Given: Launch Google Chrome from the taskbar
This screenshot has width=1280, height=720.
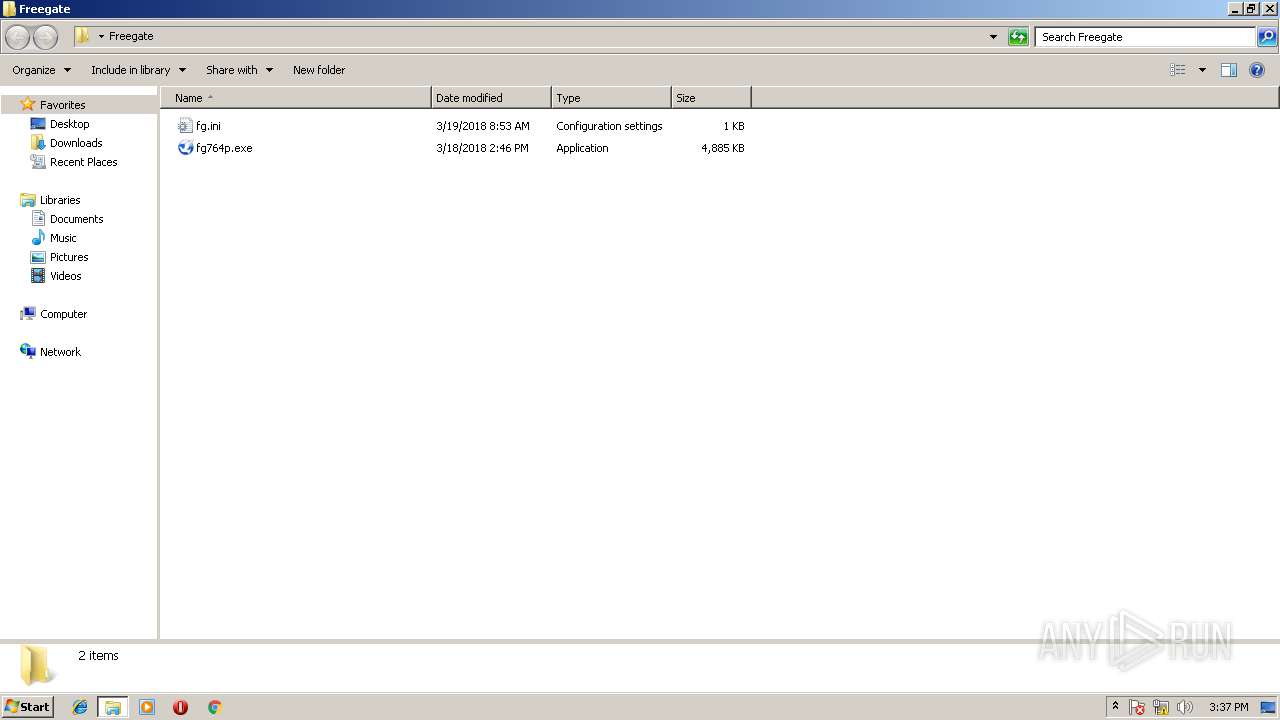Looking at the screenshot, I should [214, 707].
